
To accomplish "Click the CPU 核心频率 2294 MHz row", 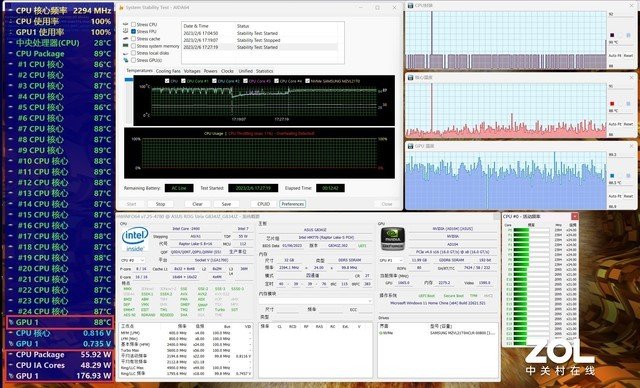I will coord(60,11).
